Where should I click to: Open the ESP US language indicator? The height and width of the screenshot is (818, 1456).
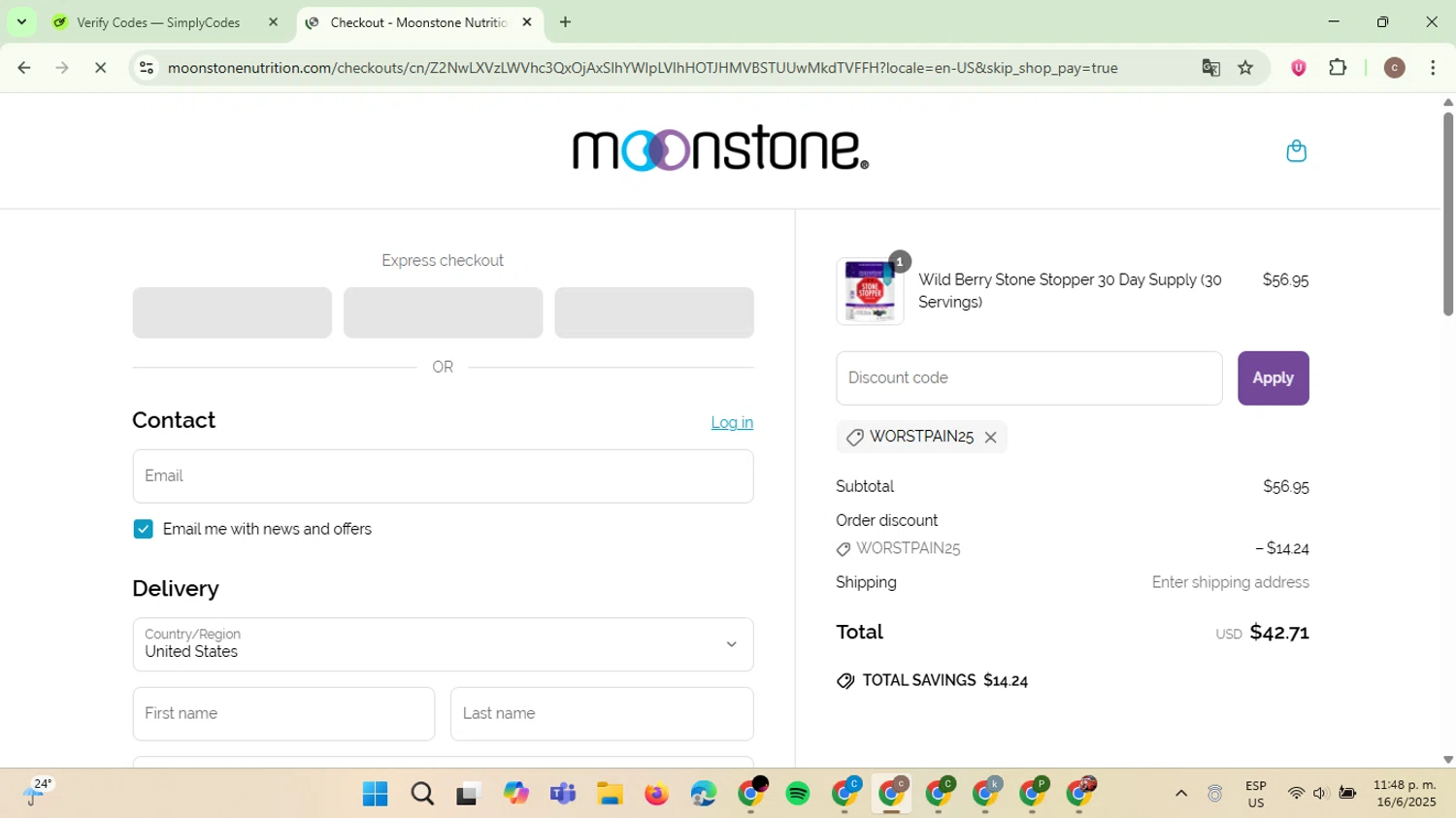[x=1256, y=794]
